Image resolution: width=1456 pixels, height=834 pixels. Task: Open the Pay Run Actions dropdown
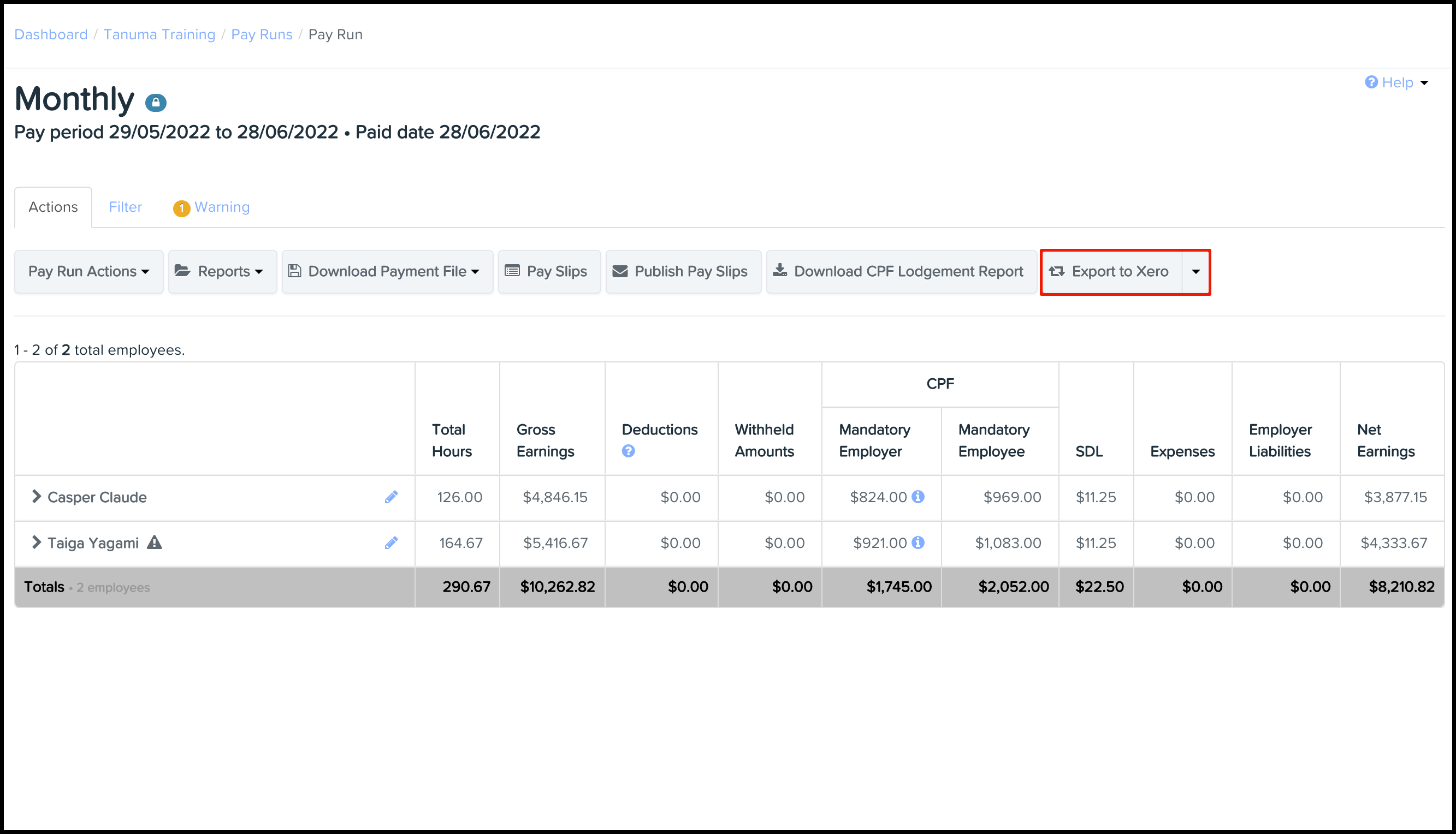coord(89,271)
